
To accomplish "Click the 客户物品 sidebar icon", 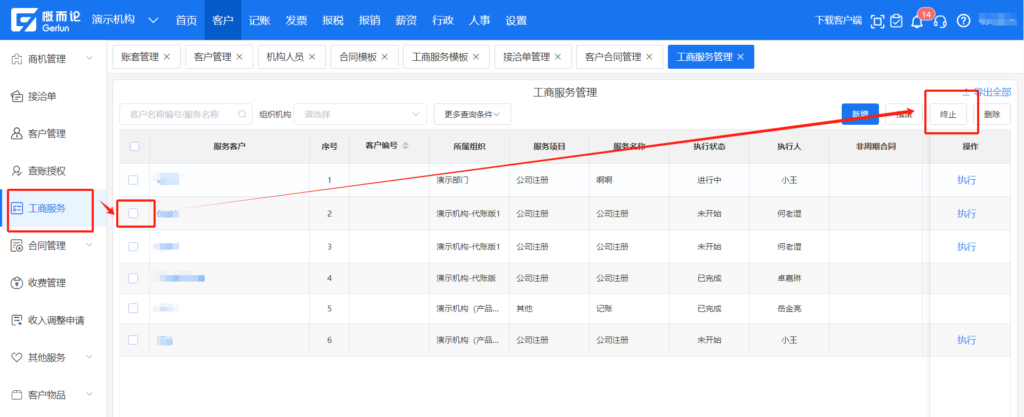I will point(18,395).
